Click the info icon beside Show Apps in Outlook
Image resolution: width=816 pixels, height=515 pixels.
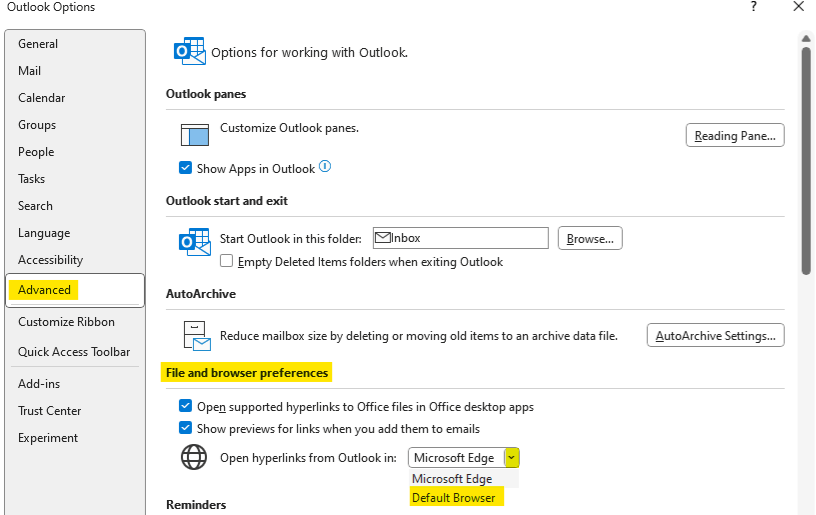coord(325,168)
